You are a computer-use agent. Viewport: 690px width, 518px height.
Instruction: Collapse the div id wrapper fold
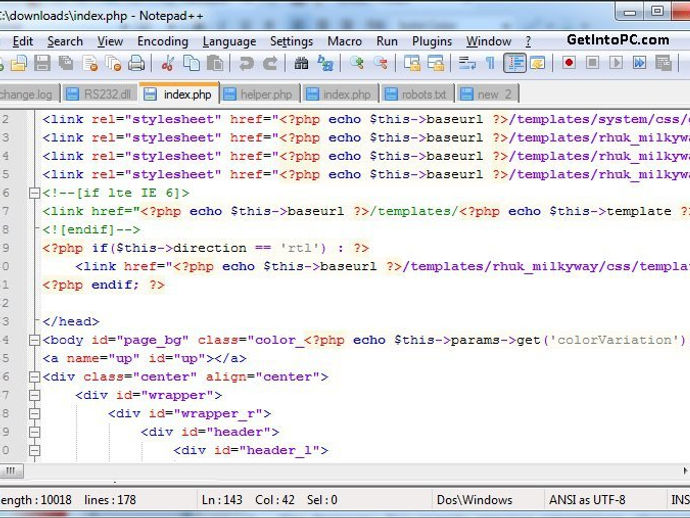click(x=34, y=395)
